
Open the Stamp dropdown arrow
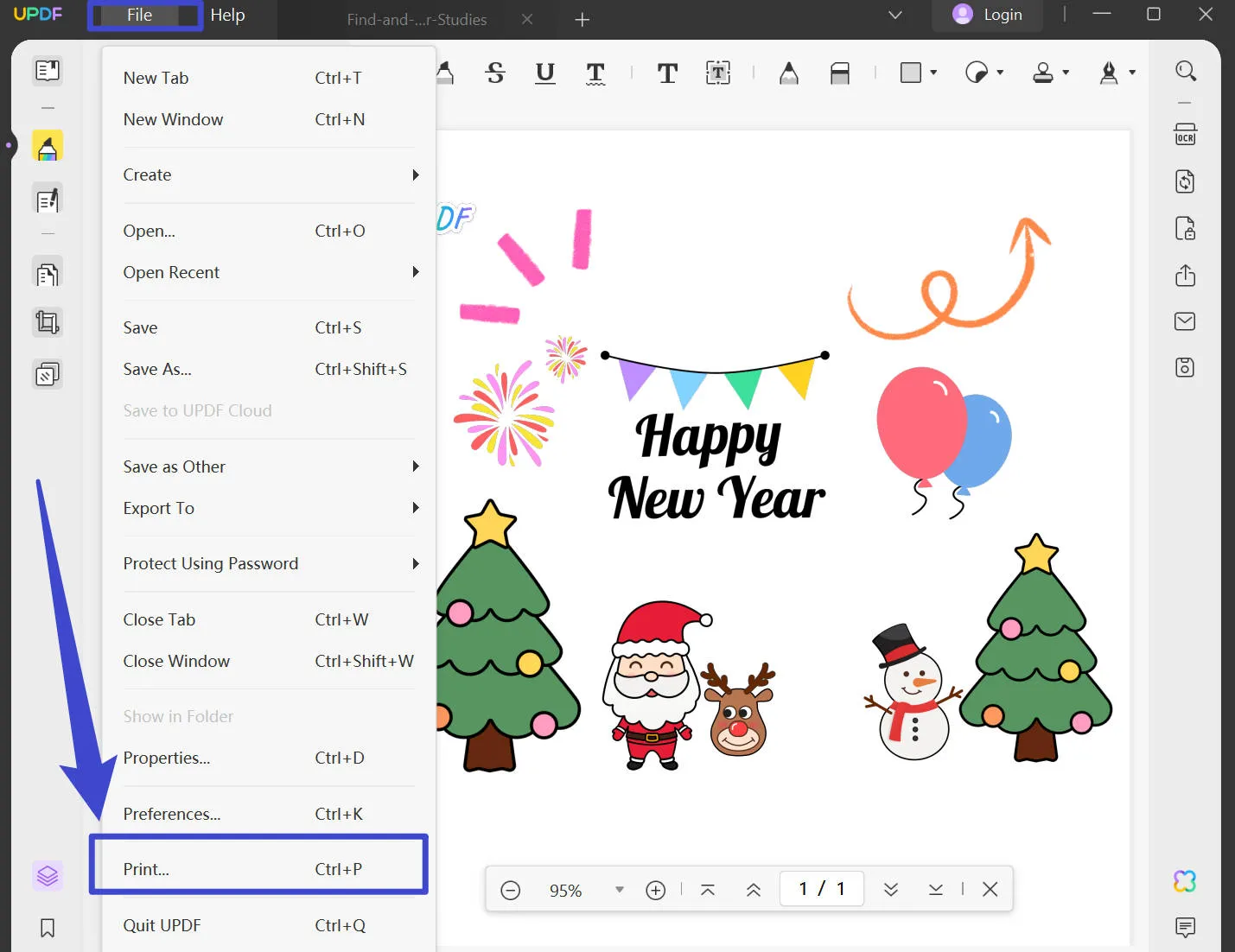click(1066, 73)
